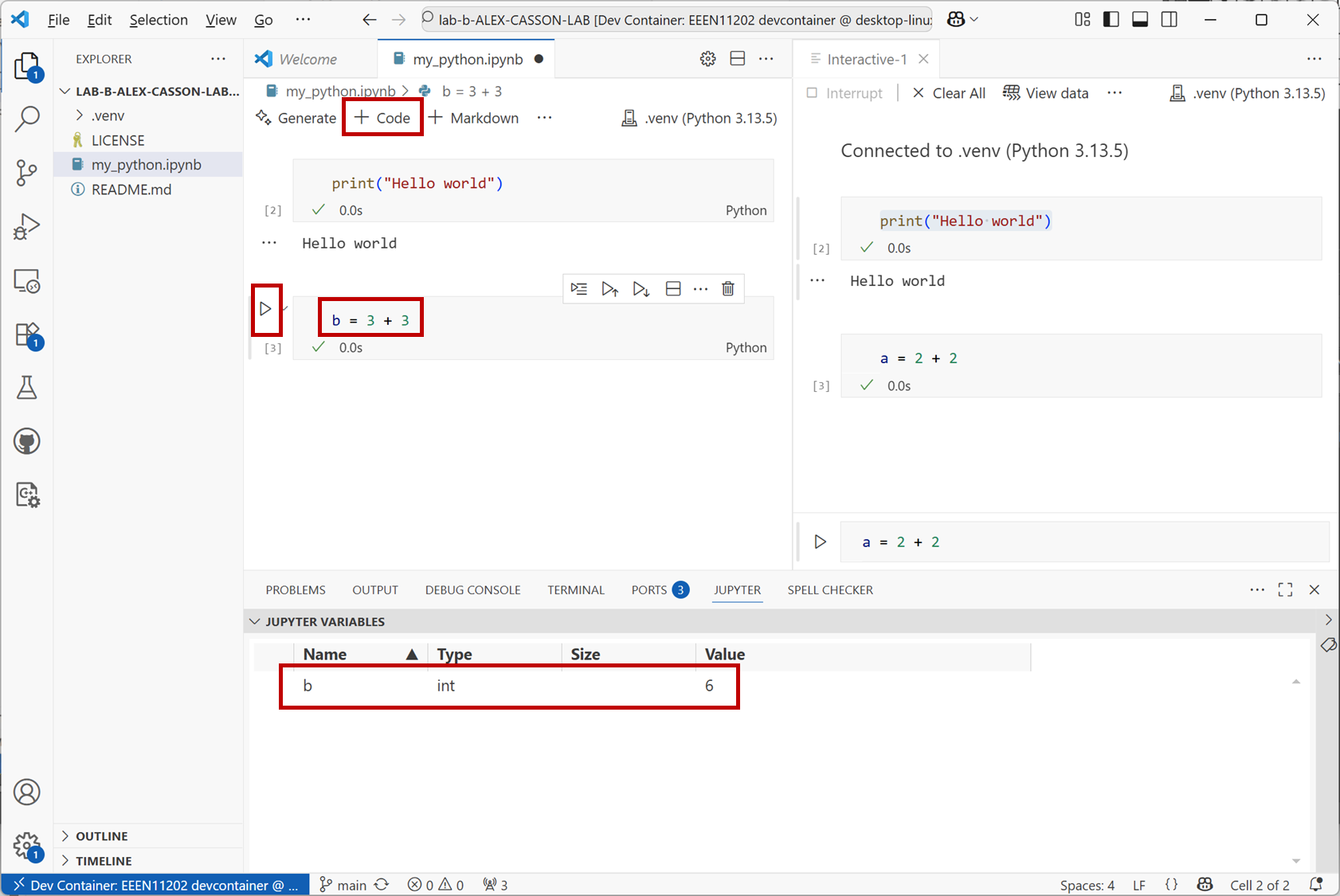
Task: Toggle the bottom panel layout button
Action: point(1140,20)
